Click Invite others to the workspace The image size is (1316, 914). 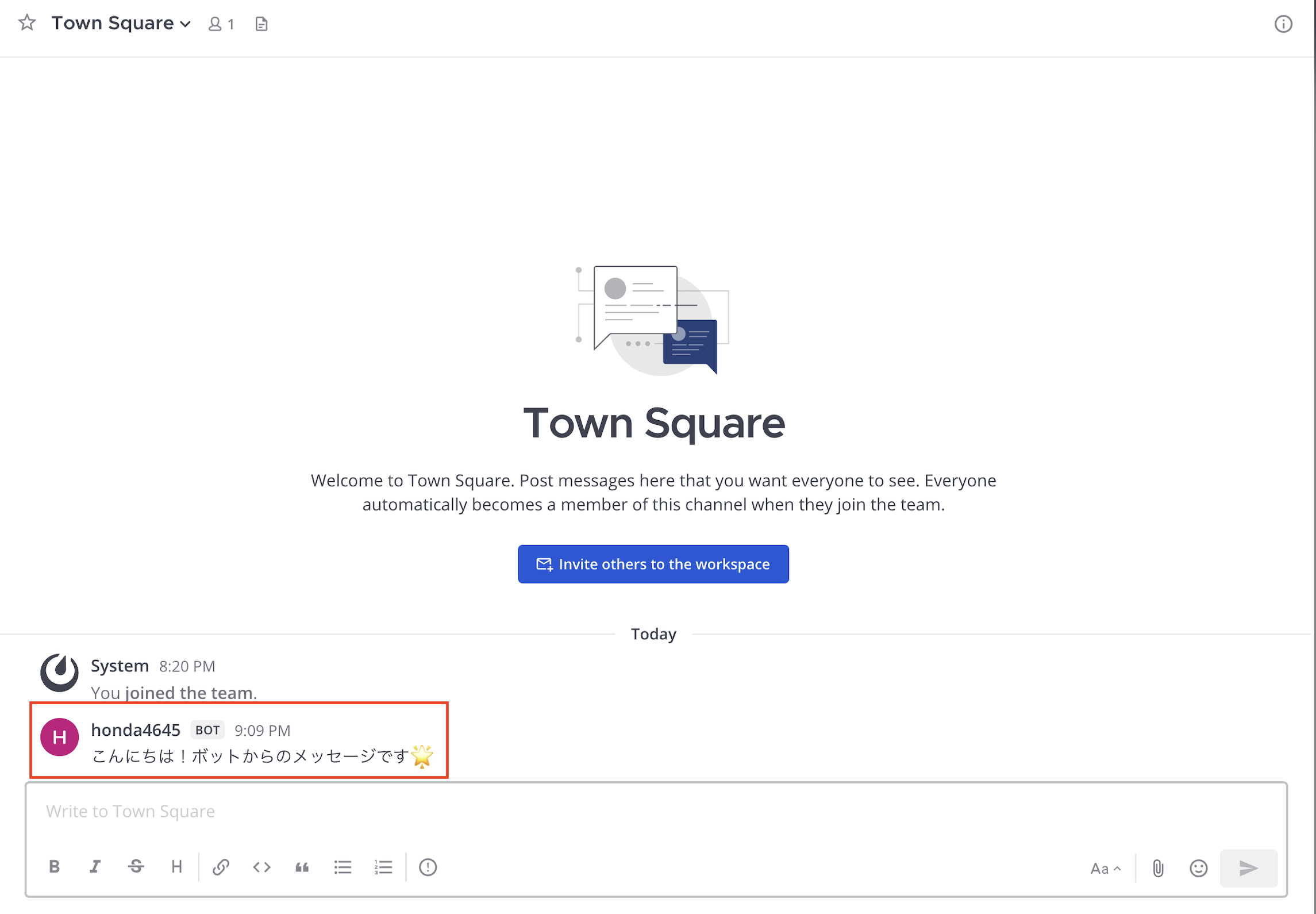[x=653, y=564]
